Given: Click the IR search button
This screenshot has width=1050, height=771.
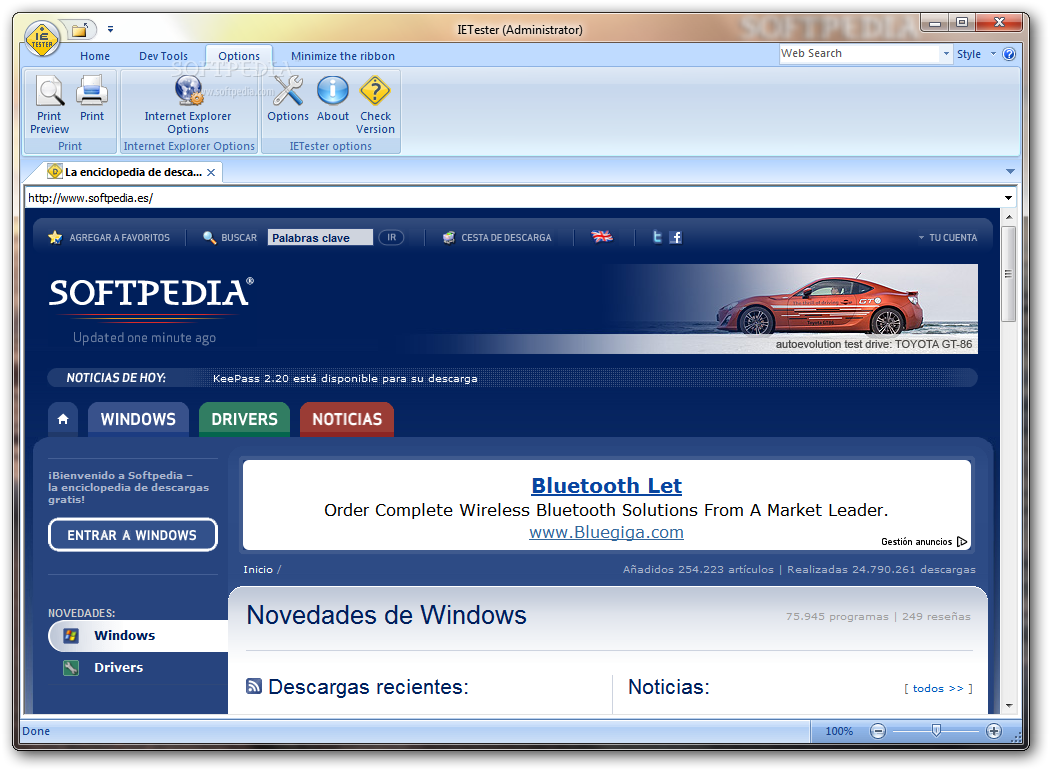Looking at the screenshot, I should [392, 237].
